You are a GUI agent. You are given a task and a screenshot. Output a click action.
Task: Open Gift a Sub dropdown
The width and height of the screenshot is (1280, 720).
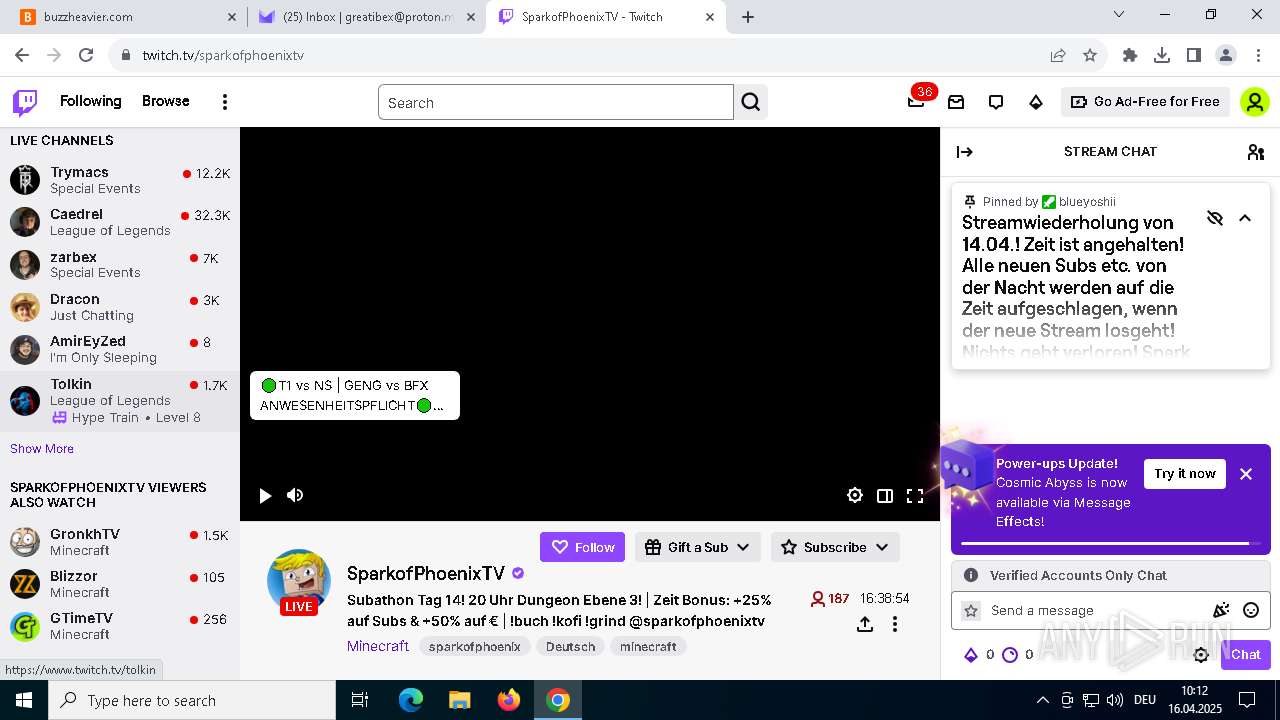click(698, 547)
